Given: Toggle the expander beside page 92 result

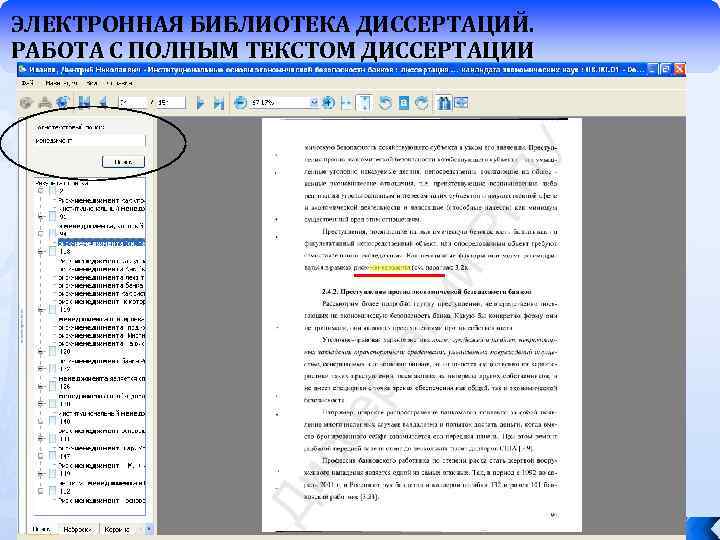Looking at the screenshot, I should tap(40, 216).
